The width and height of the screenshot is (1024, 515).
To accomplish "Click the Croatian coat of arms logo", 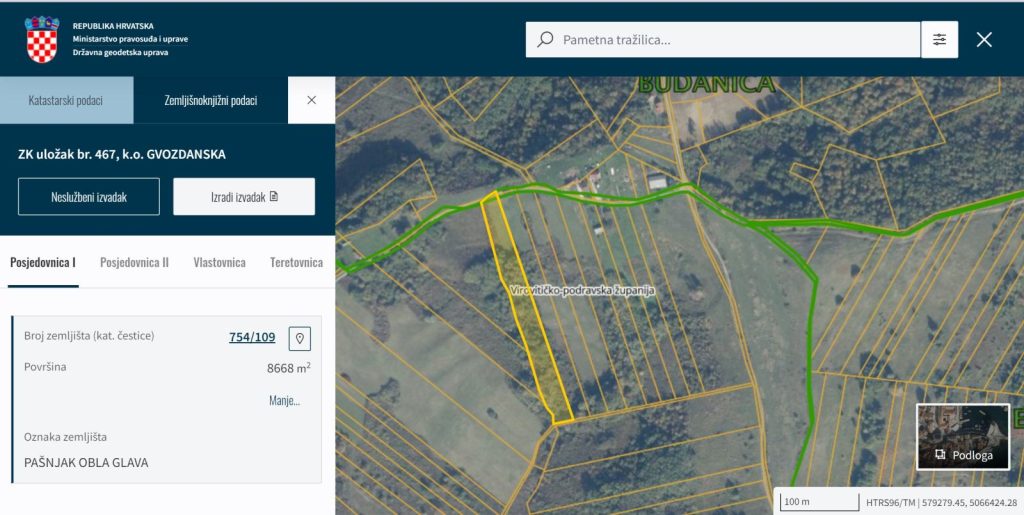I will coord(42,39).
